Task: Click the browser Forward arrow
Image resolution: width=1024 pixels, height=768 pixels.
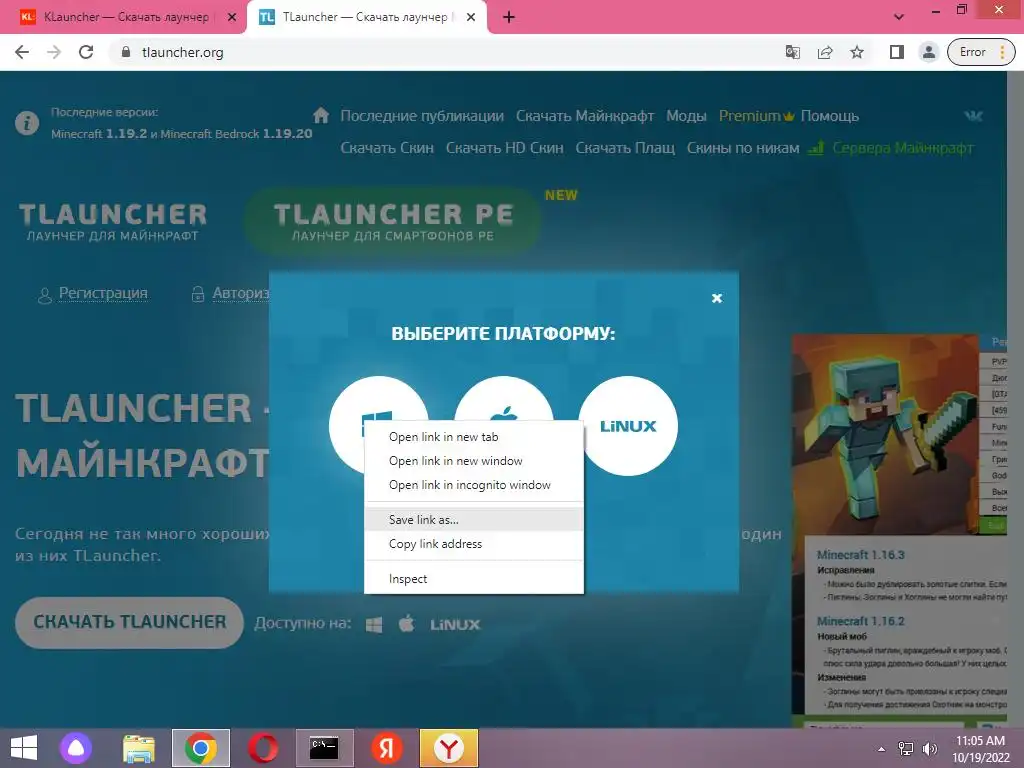Action: (54, 52)
